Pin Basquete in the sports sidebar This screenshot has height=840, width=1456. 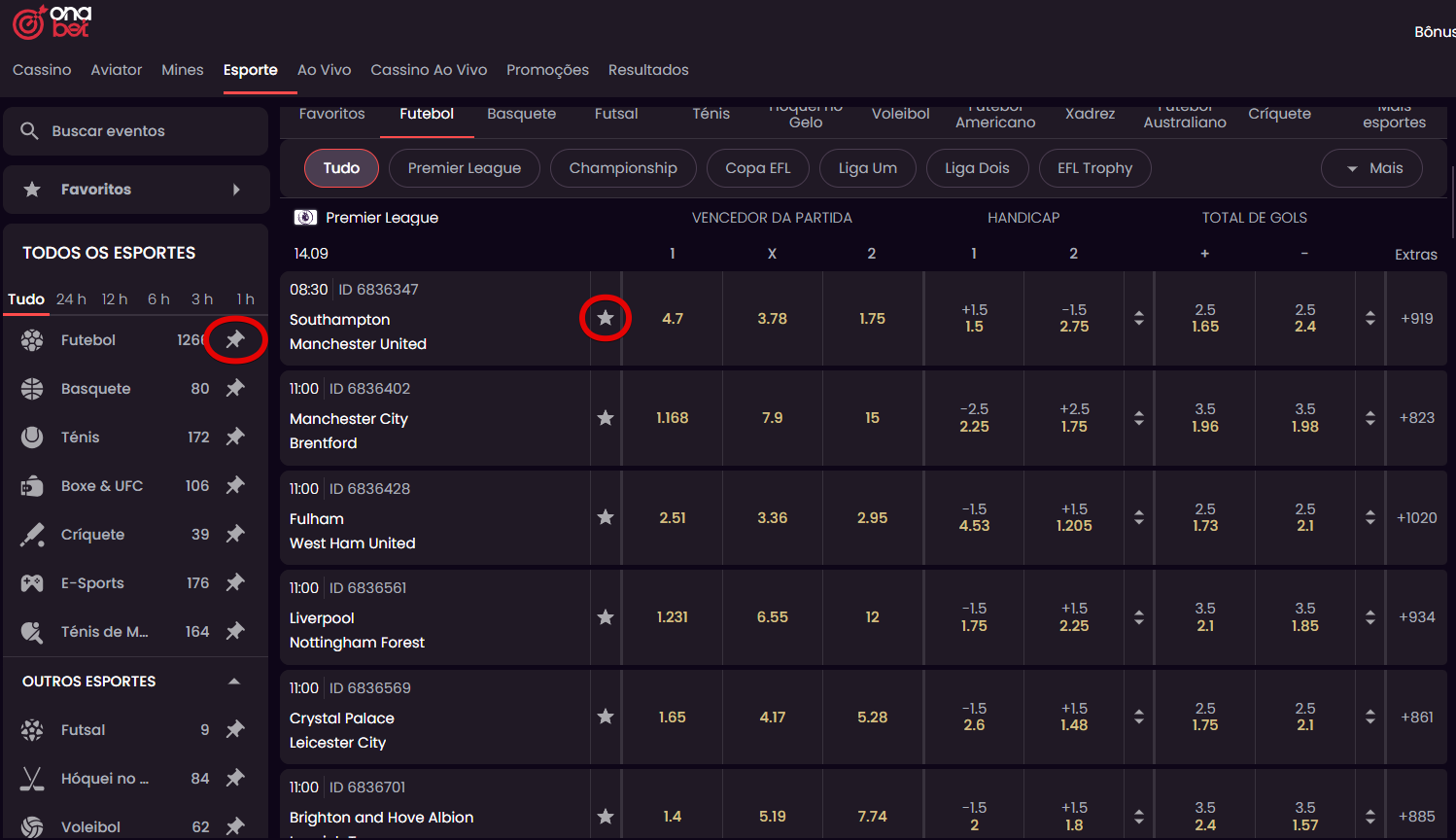(x=235, y=388)
